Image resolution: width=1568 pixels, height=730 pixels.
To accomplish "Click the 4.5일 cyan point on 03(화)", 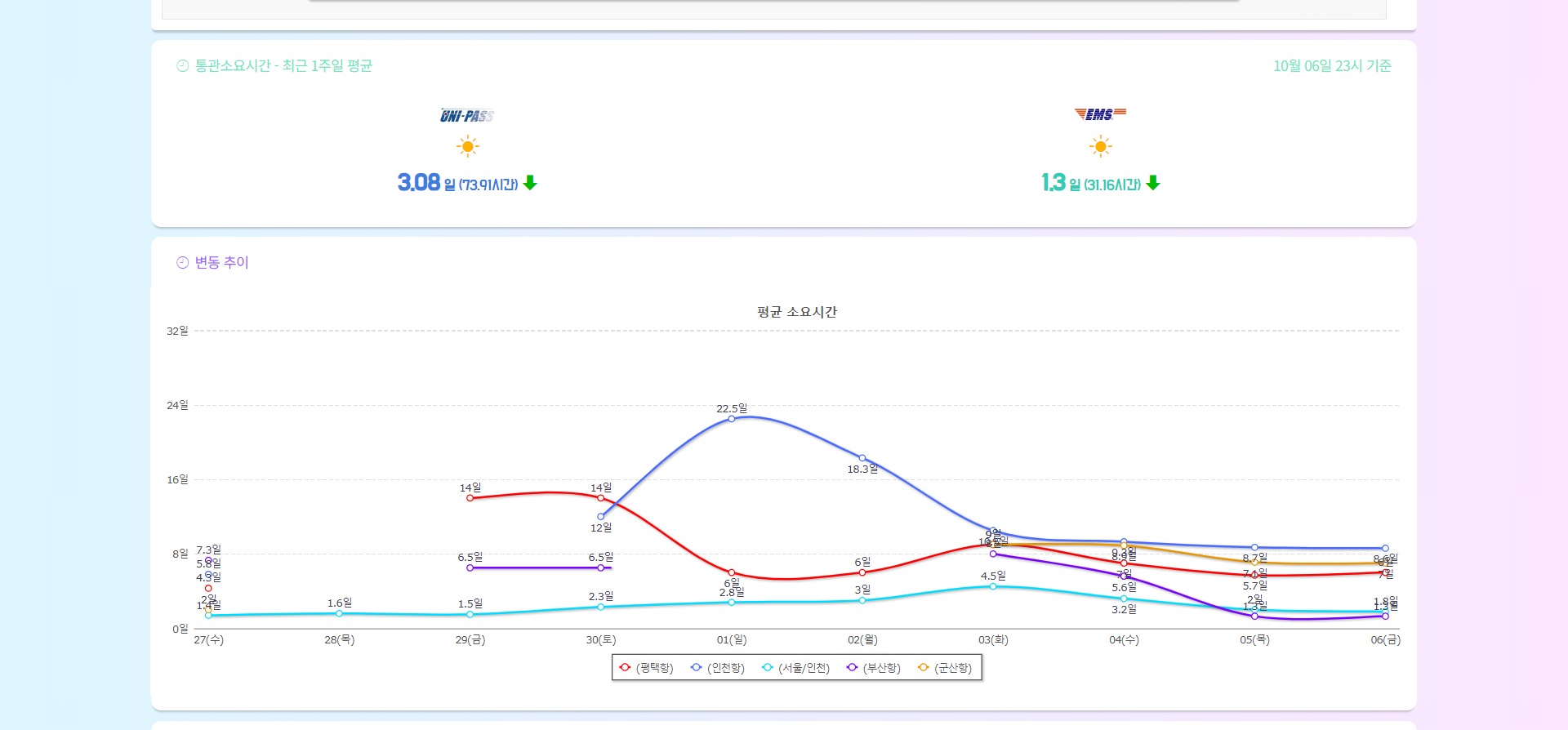I will tap(993, 586).
